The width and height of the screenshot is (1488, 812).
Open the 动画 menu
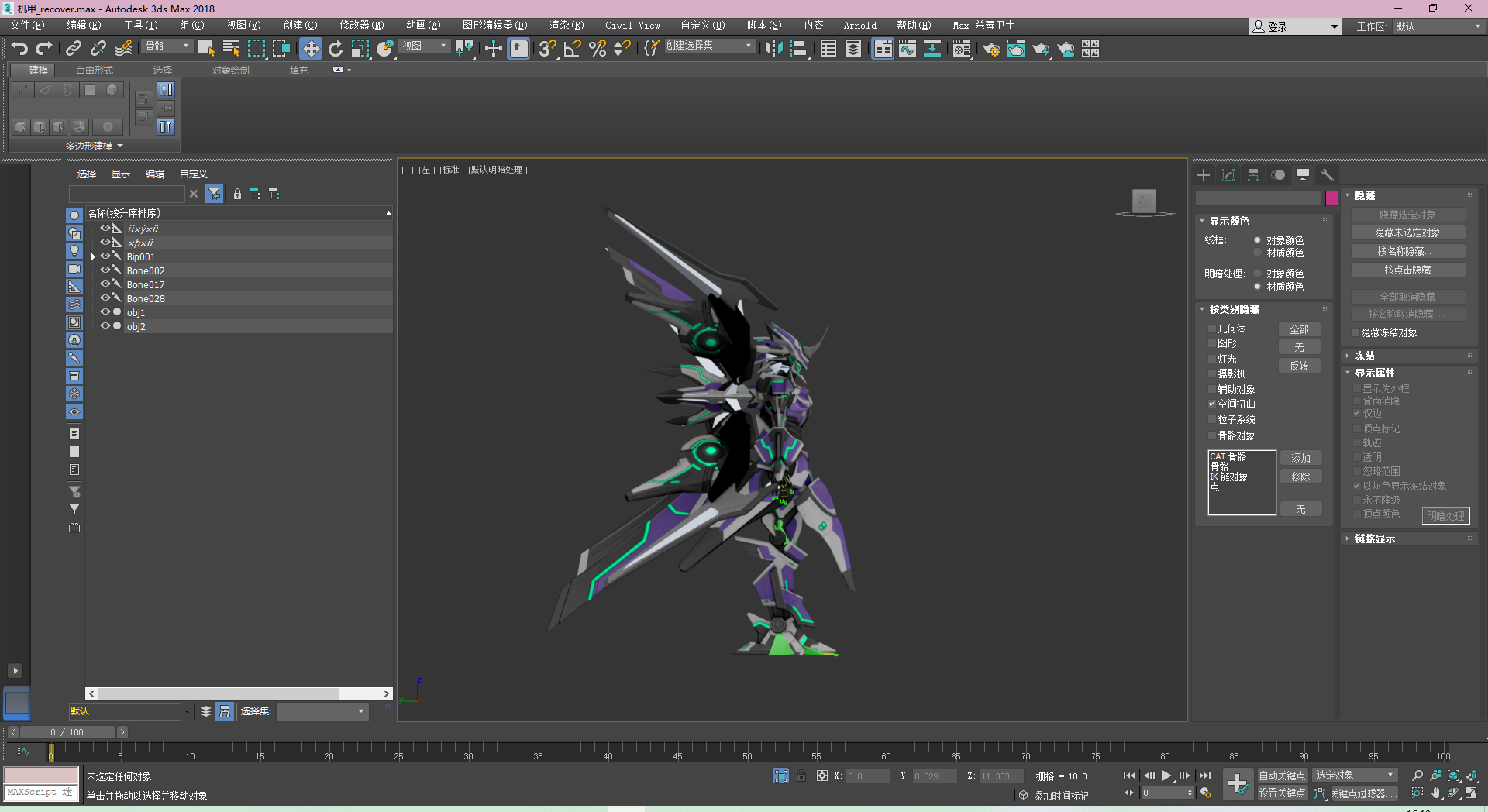point(423,25)
